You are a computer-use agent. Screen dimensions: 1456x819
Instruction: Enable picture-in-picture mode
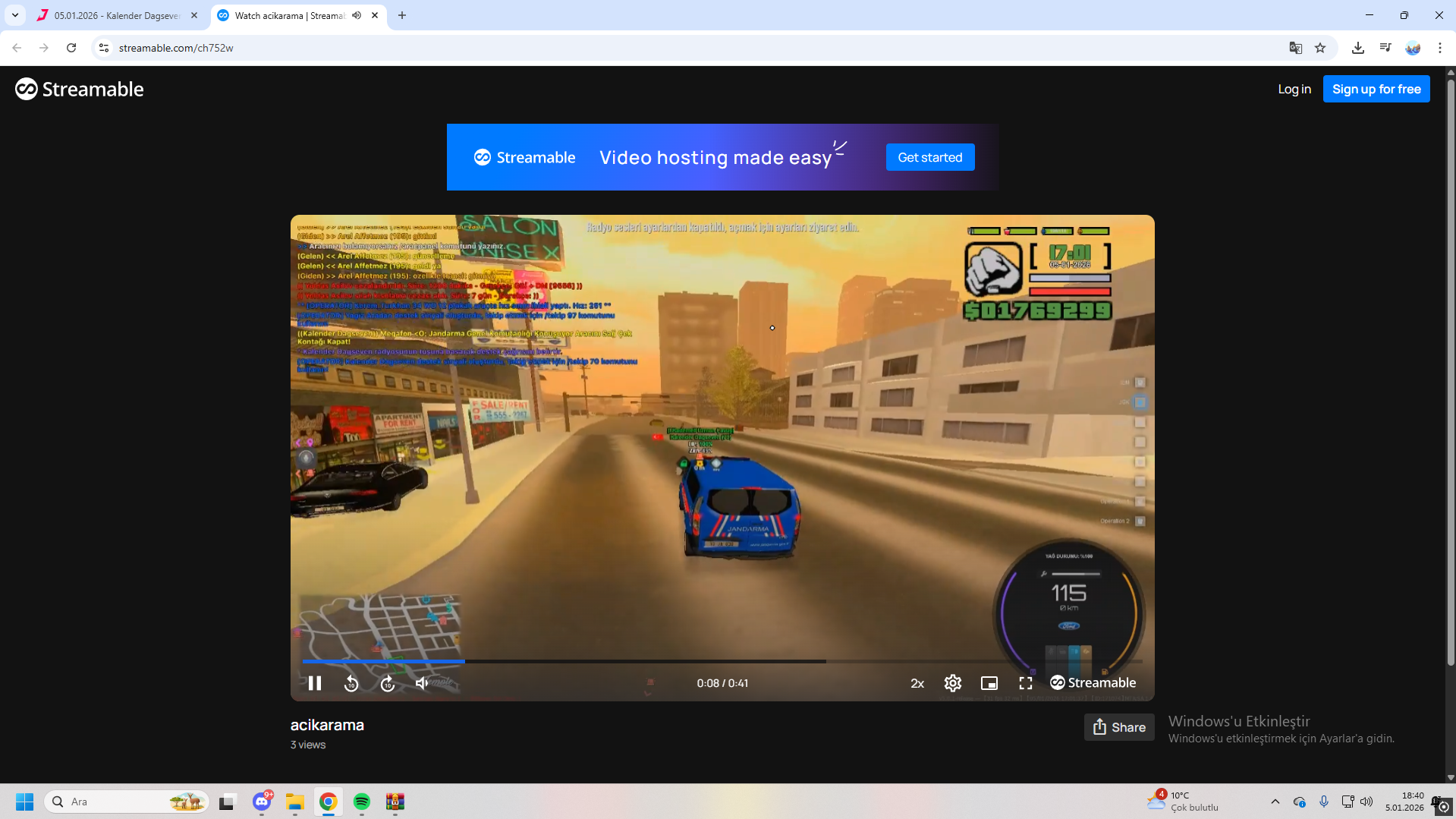pyautogui.click(x=989, y=683)
